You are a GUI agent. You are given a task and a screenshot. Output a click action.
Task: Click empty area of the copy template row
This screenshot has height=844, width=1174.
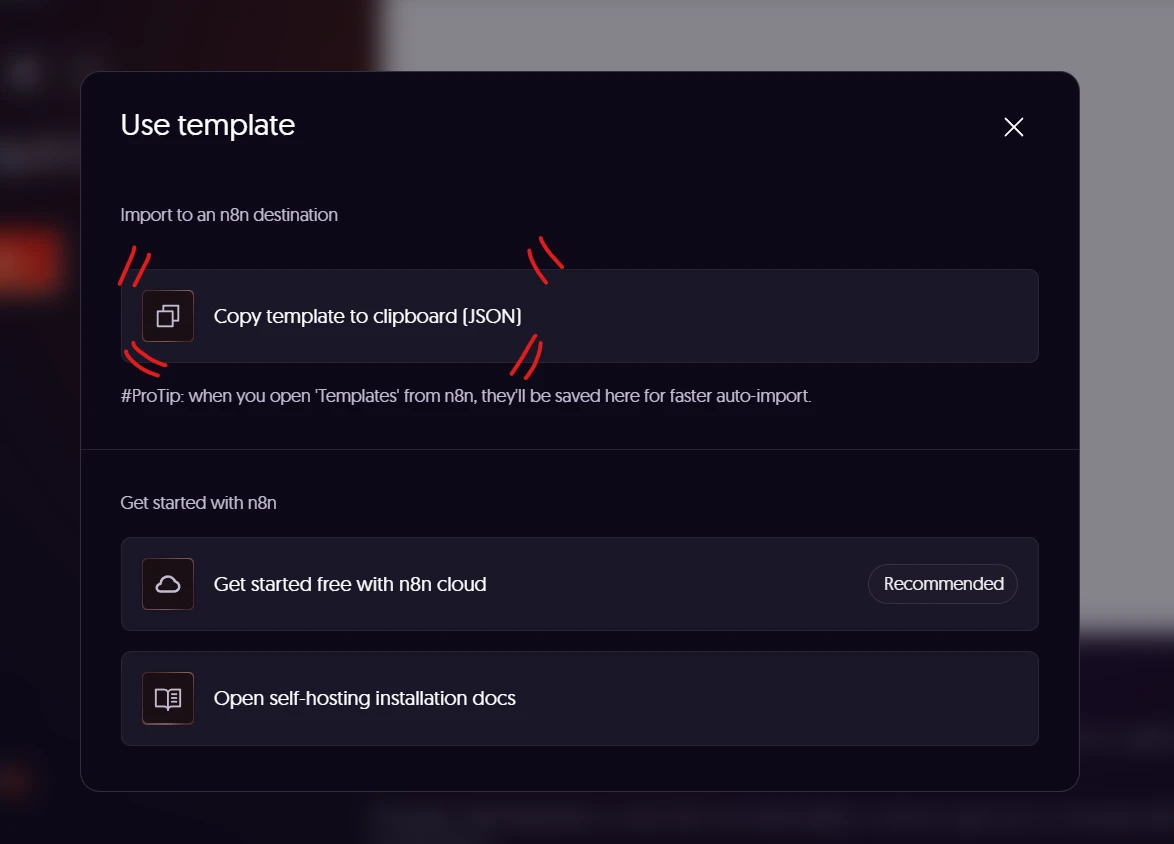779,316
